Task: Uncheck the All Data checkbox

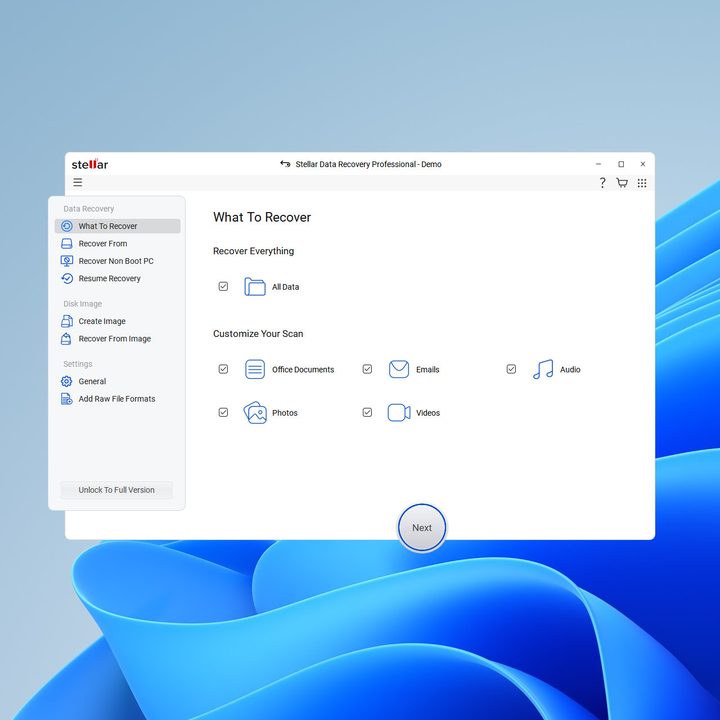Action: 223,287
